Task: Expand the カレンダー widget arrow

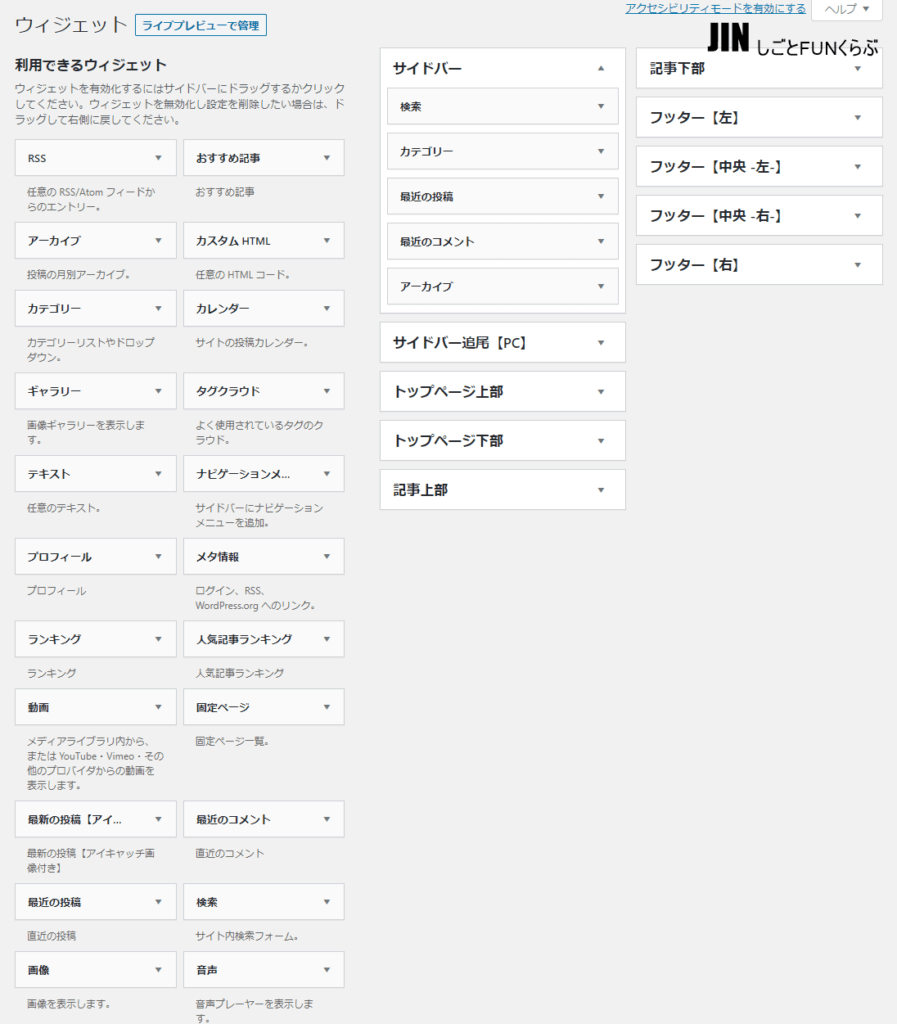Action: click(x=326, y=308)
